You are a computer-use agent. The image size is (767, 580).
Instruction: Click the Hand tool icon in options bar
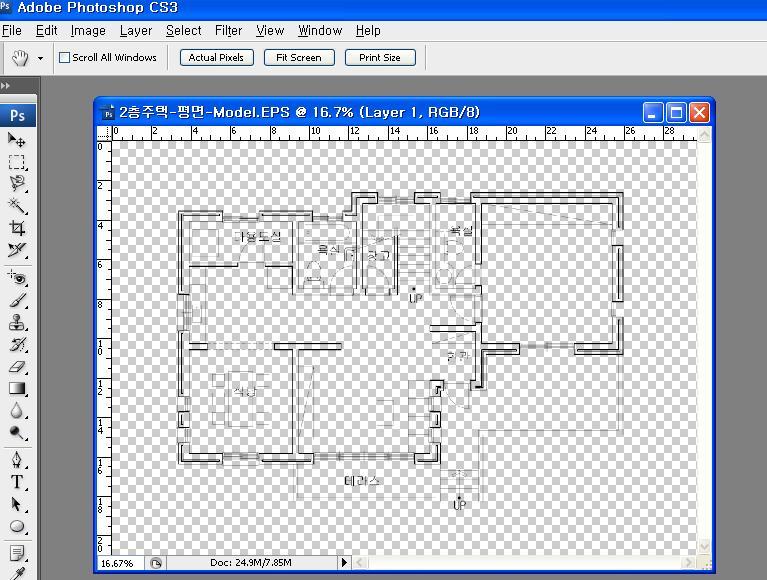20,58
